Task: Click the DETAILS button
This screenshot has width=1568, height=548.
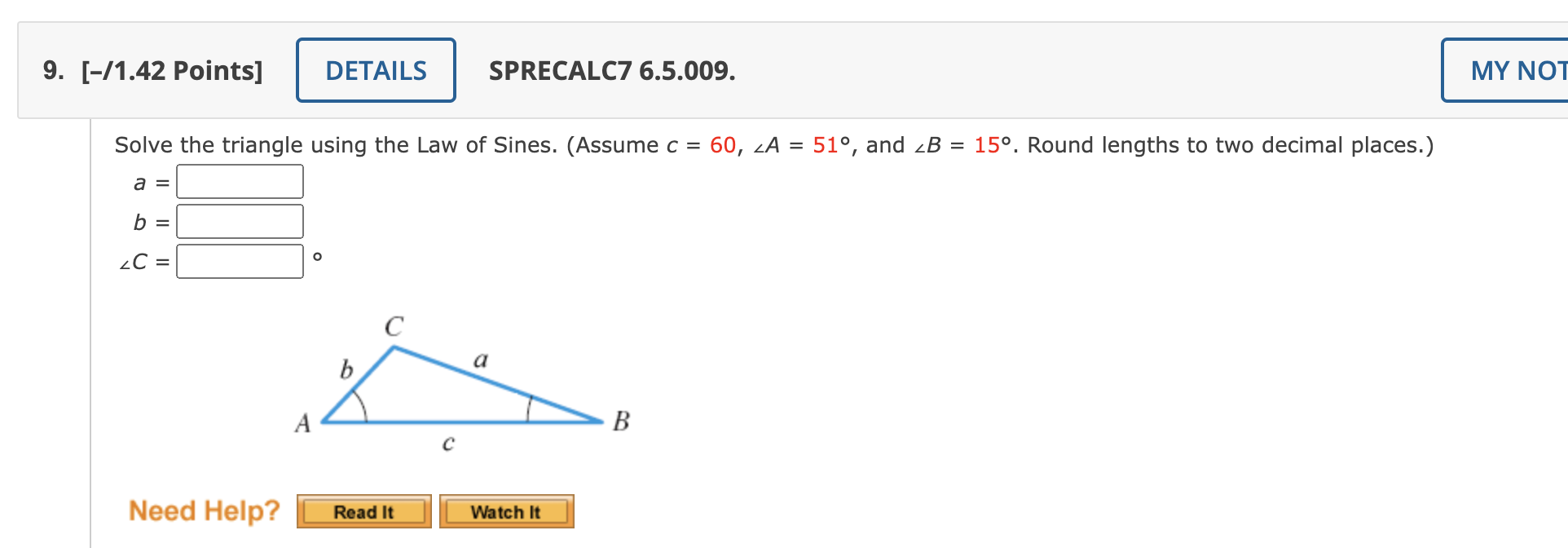Action: [376, 71]
